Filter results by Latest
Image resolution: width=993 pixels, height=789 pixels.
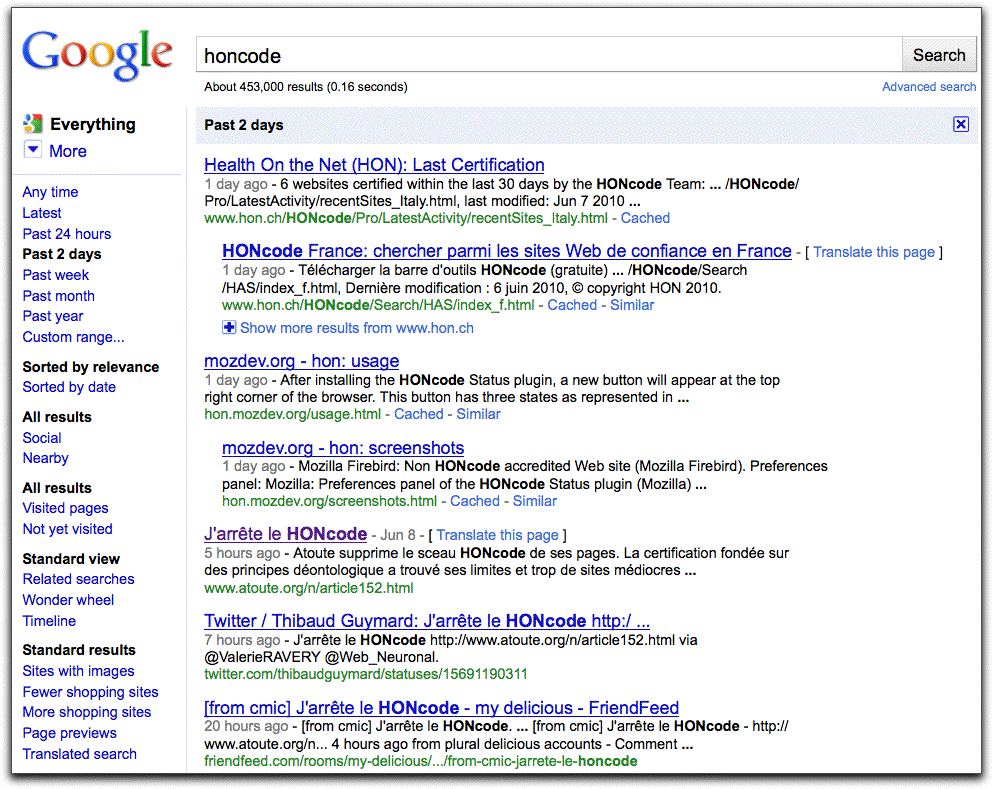click(42, 213)
